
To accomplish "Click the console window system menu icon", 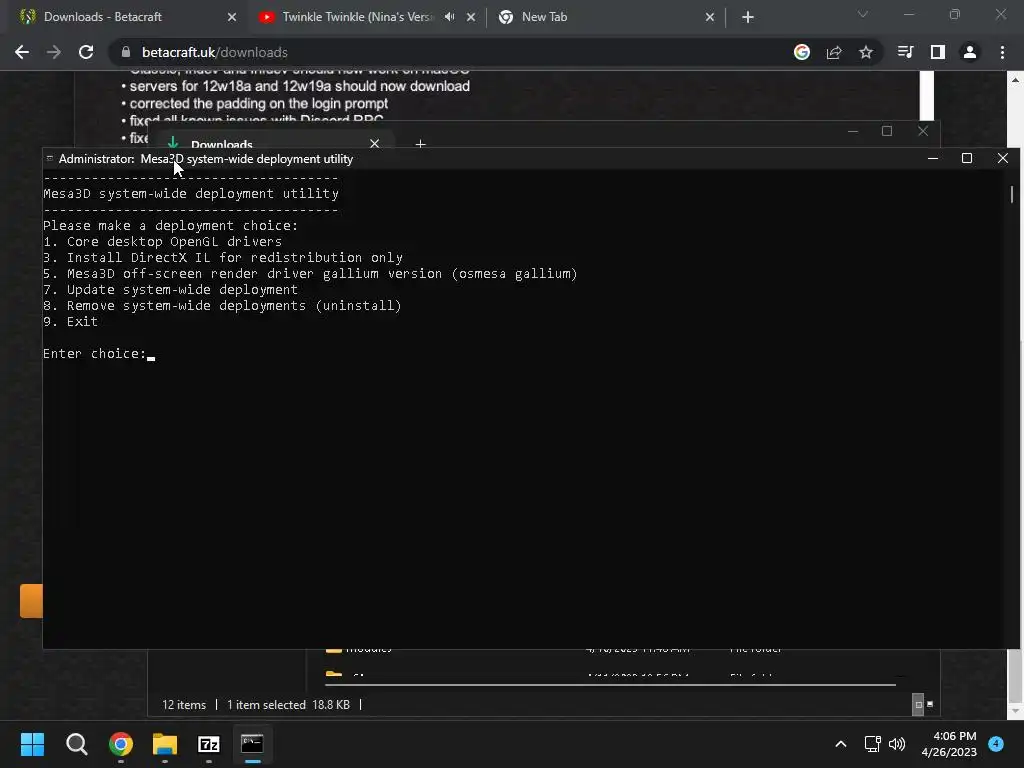I will click(50, 159).
